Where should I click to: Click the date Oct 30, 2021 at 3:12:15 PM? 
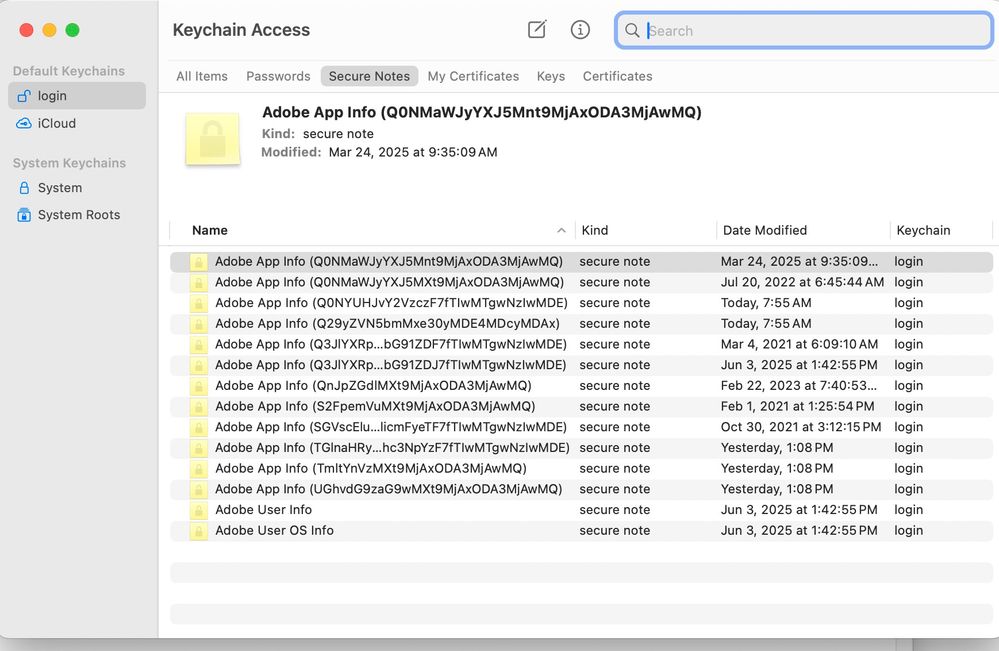801,427
